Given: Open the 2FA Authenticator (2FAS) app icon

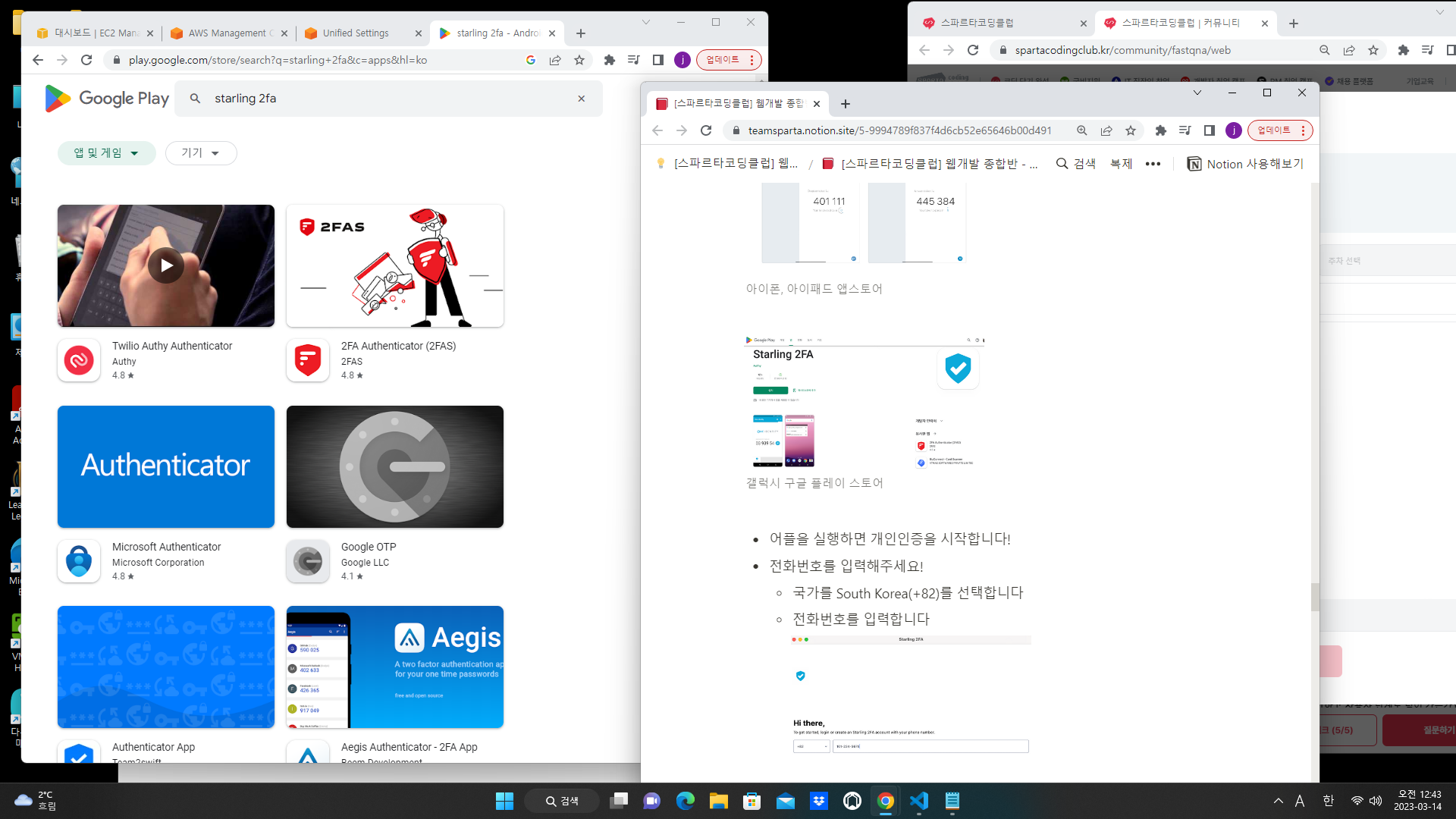Looking at the screenshot, I should click(x=308, y=360).
